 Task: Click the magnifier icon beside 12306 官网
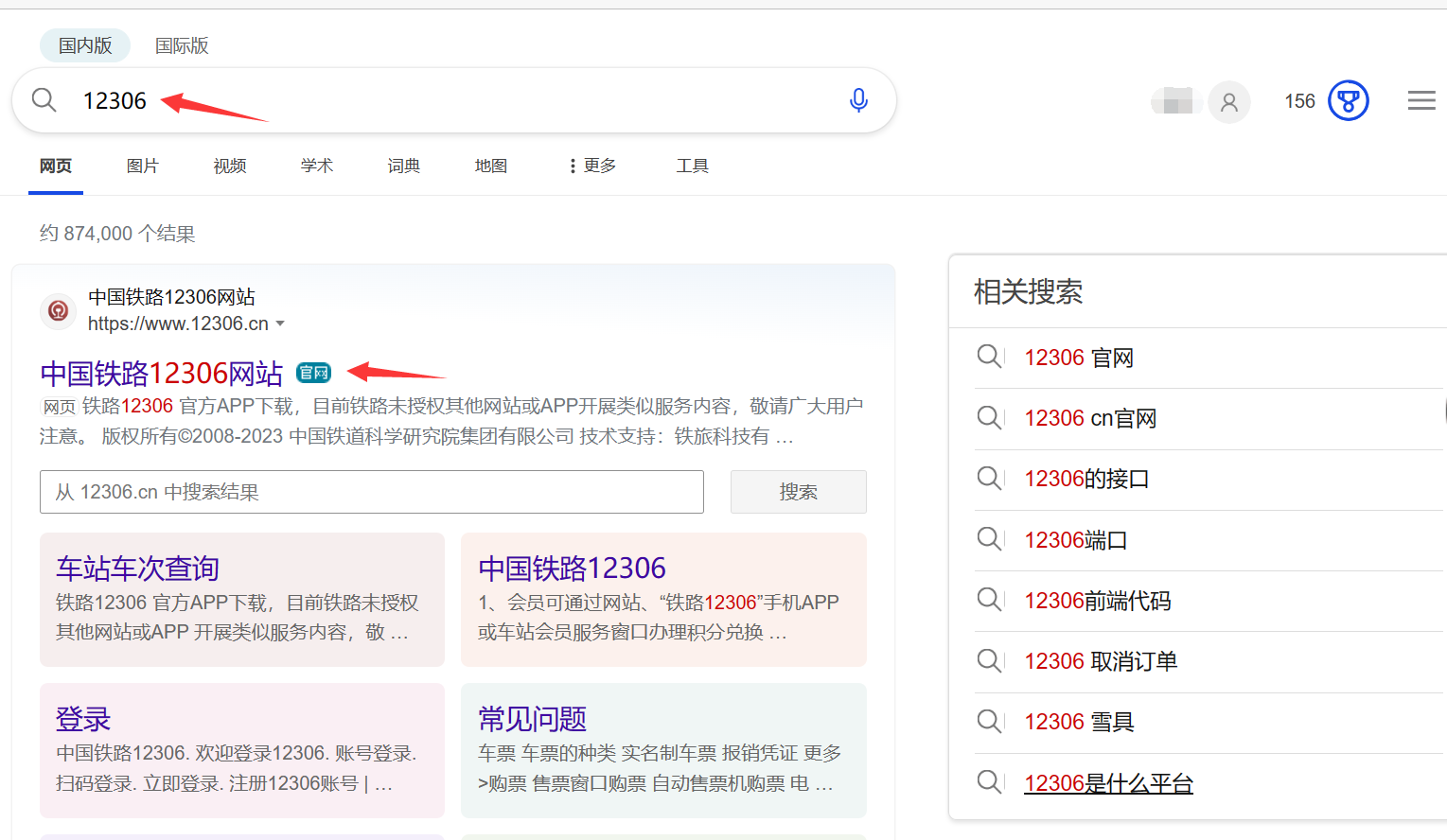pyautogui.click(x=989, y=357)
